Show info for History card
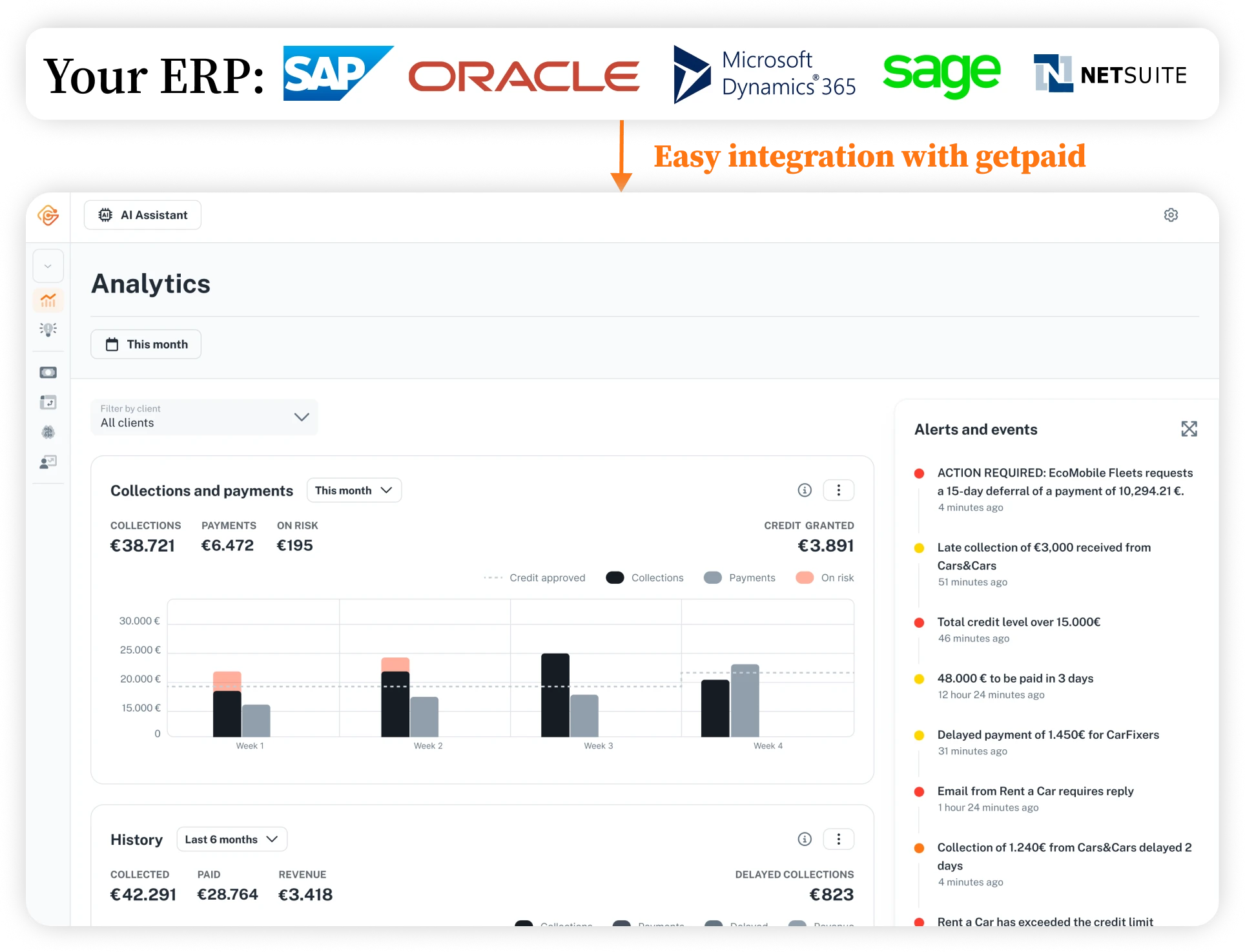The width and height of the screenshot is (1245, 952). point(805,839)
